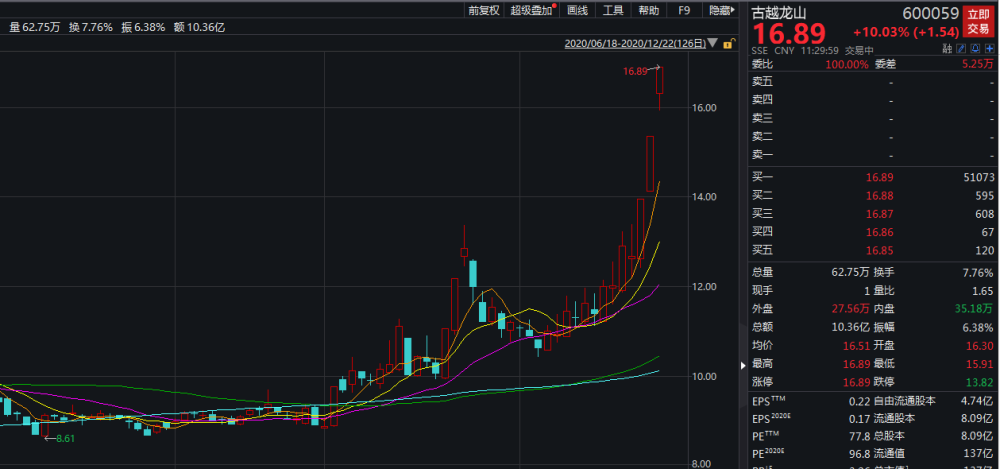Select the 画线 drawing tool

577,10
